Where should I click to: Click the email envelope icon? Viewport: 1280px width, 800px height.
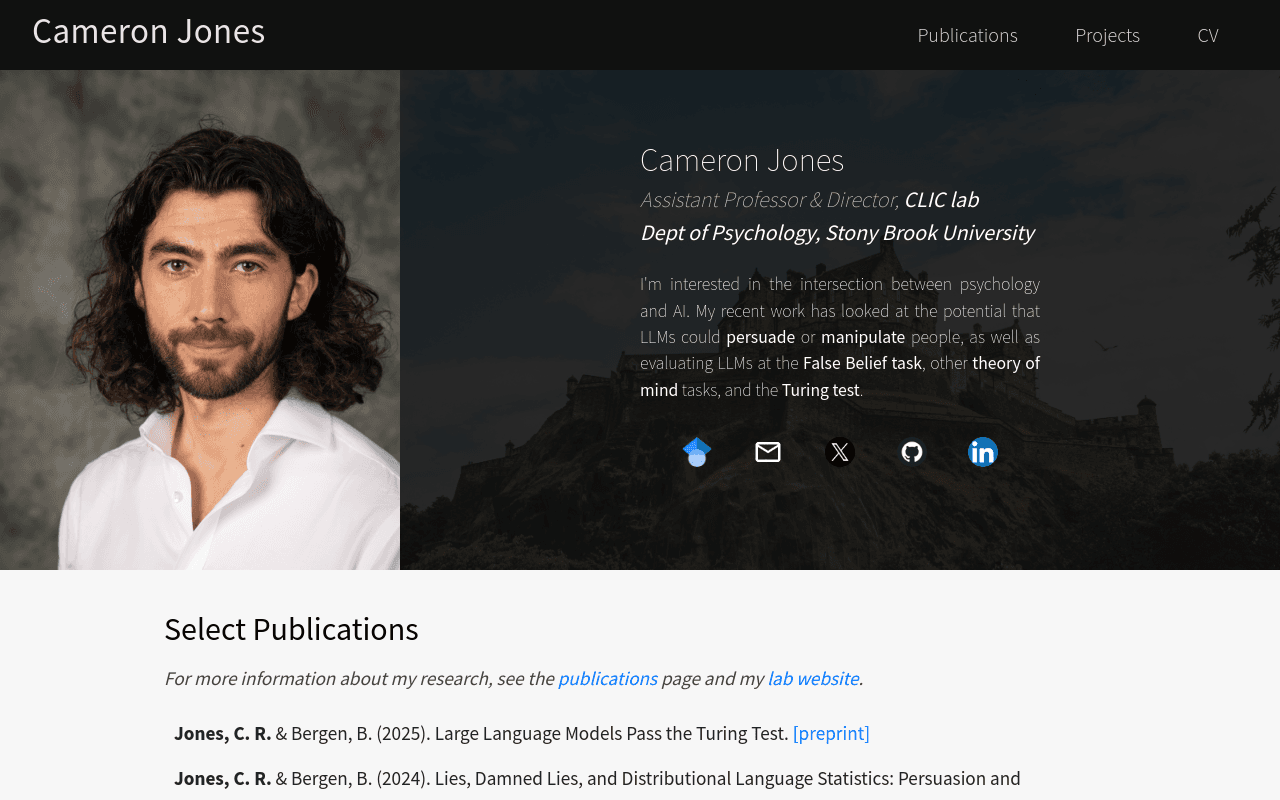(x=768, y=452)
